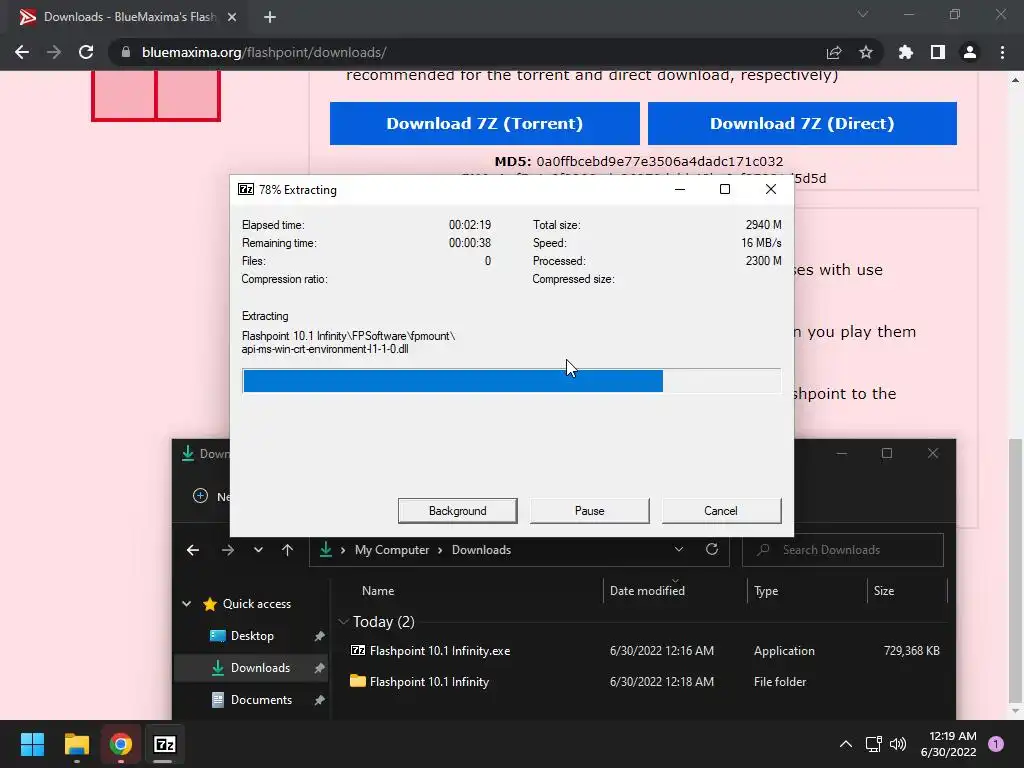Go up one folder level in Explorer
The width and height of the screenshot is (1024, 768).
[x=287, y=550]
